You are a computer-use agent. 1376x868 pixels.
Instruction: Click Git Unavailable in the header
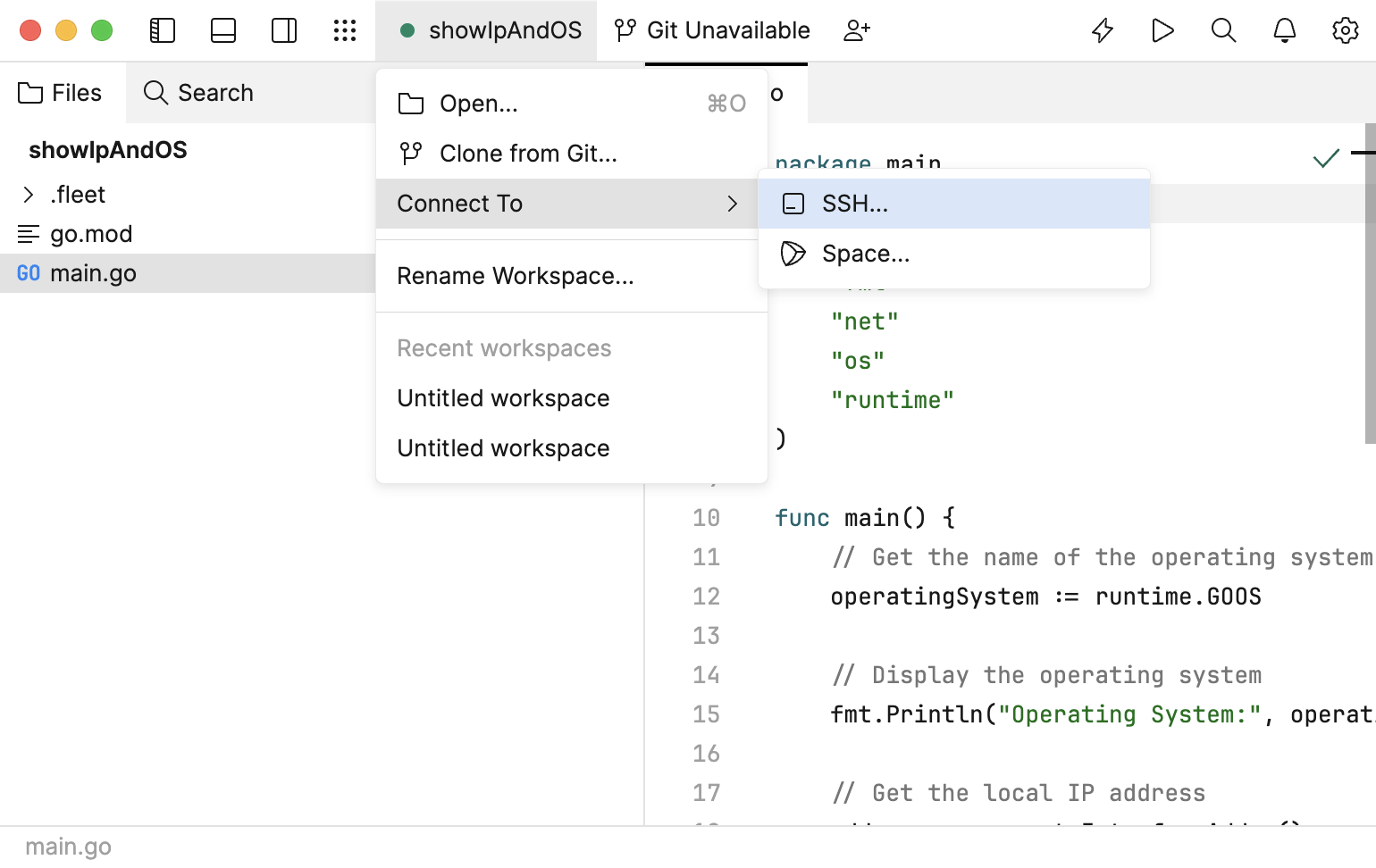coord(727,29)
